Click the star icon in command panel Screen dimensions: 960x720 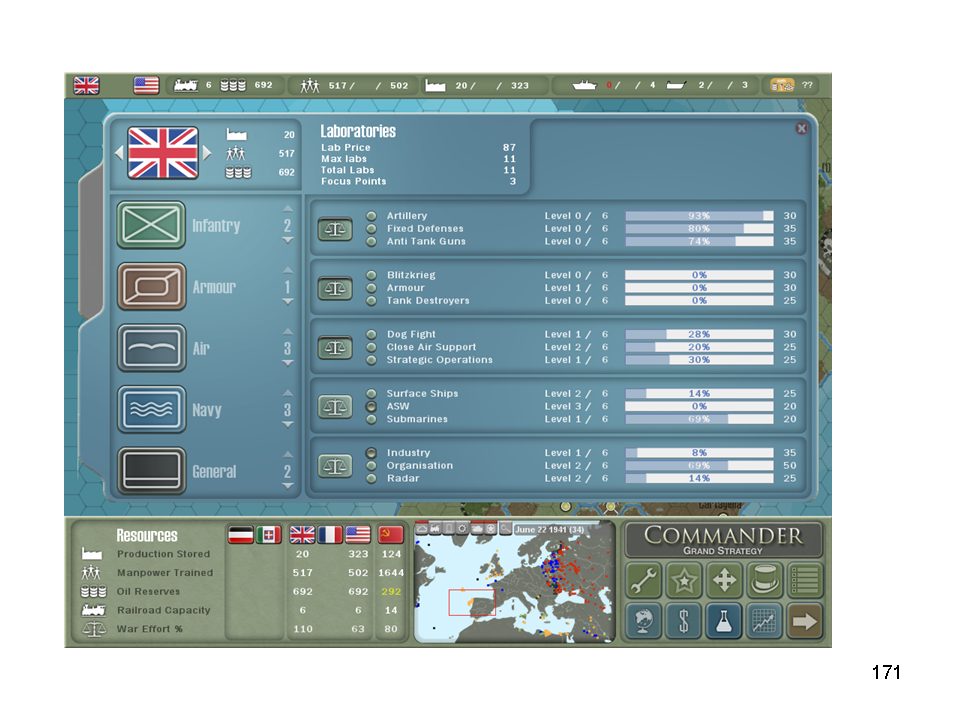click(684, 581)
